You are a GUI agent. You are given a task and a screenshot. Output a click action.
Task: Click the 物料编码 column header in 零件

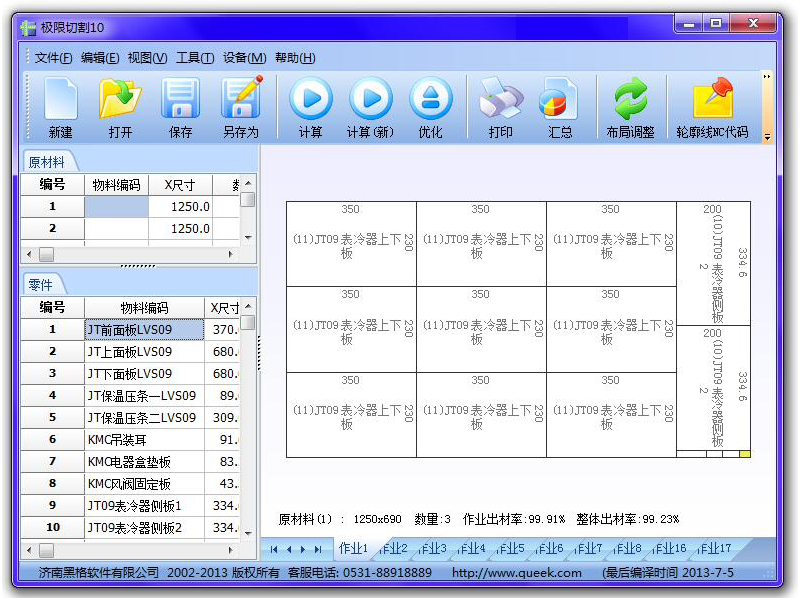tap(144, 308)
